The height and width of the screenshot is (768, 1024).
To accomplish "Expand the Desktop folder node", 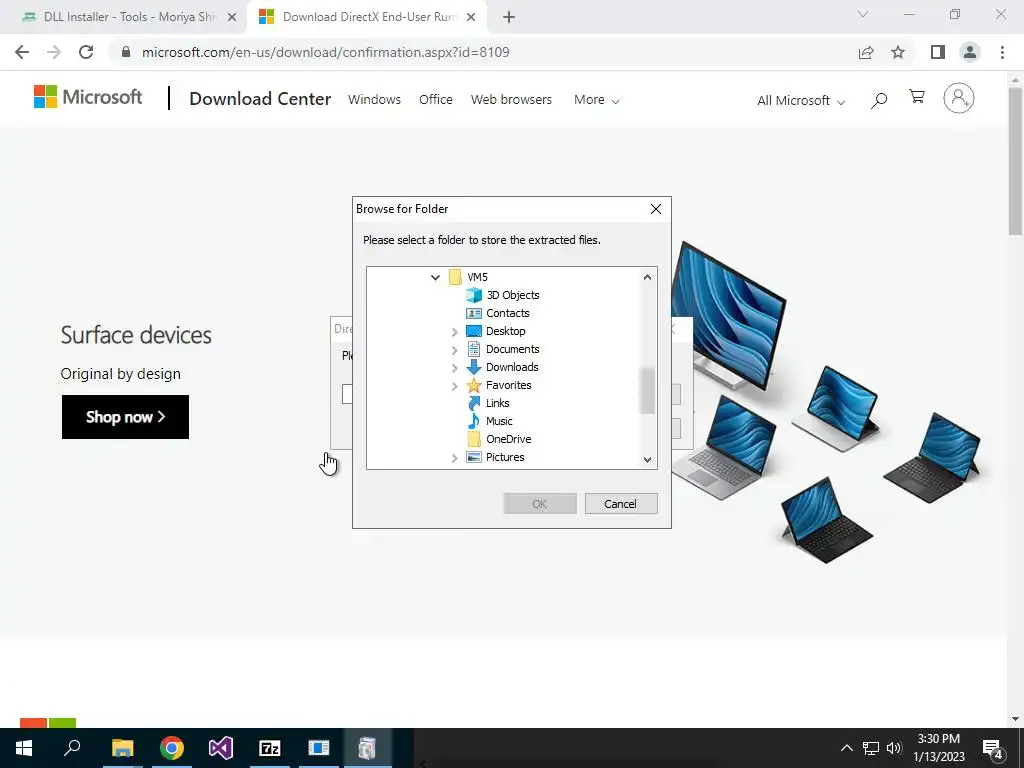I will tap(455, 332).
